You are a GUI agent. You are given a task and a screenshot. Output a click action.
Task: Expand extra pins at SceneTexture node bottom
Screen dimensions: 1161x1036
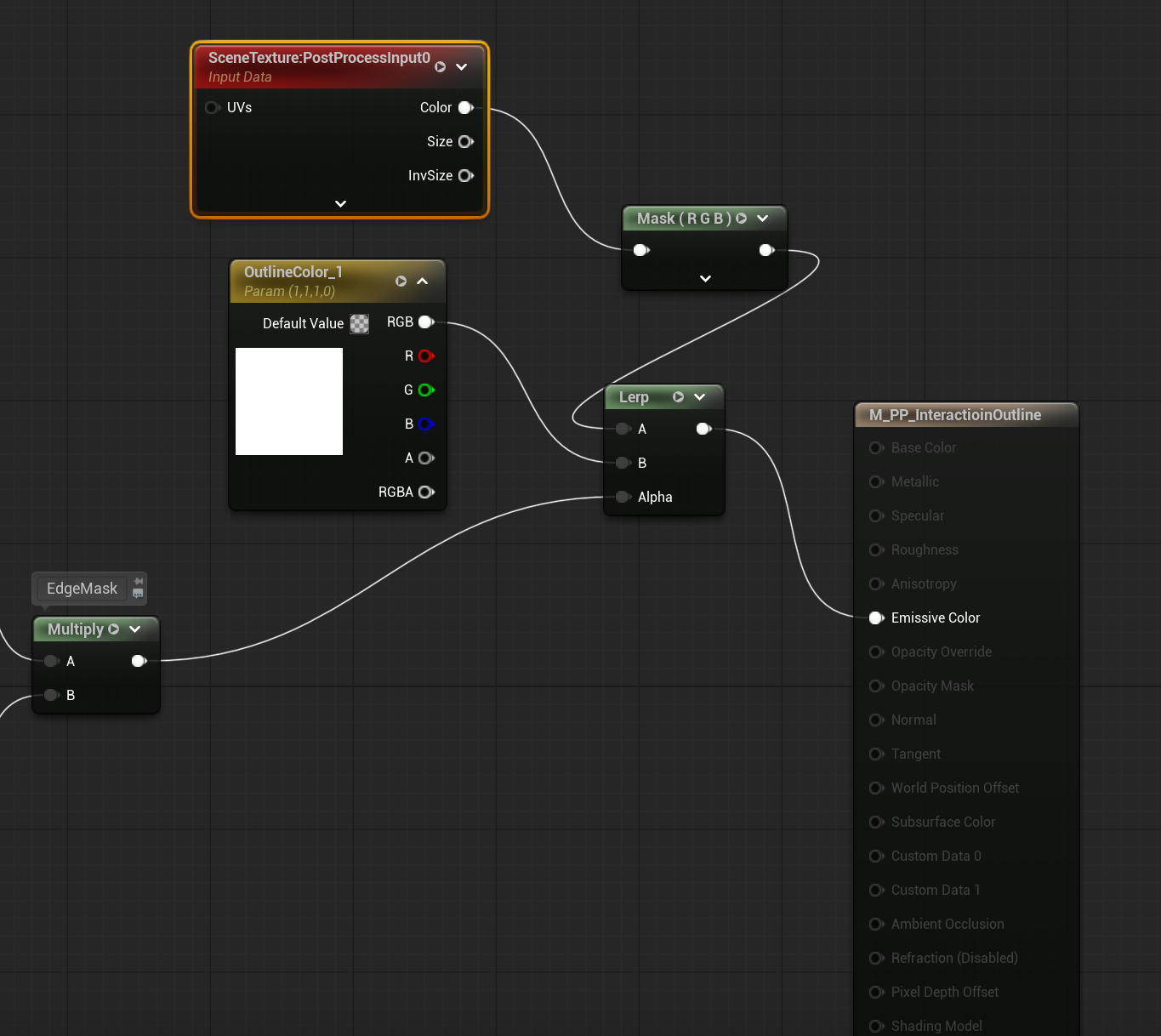pos(340,203)
